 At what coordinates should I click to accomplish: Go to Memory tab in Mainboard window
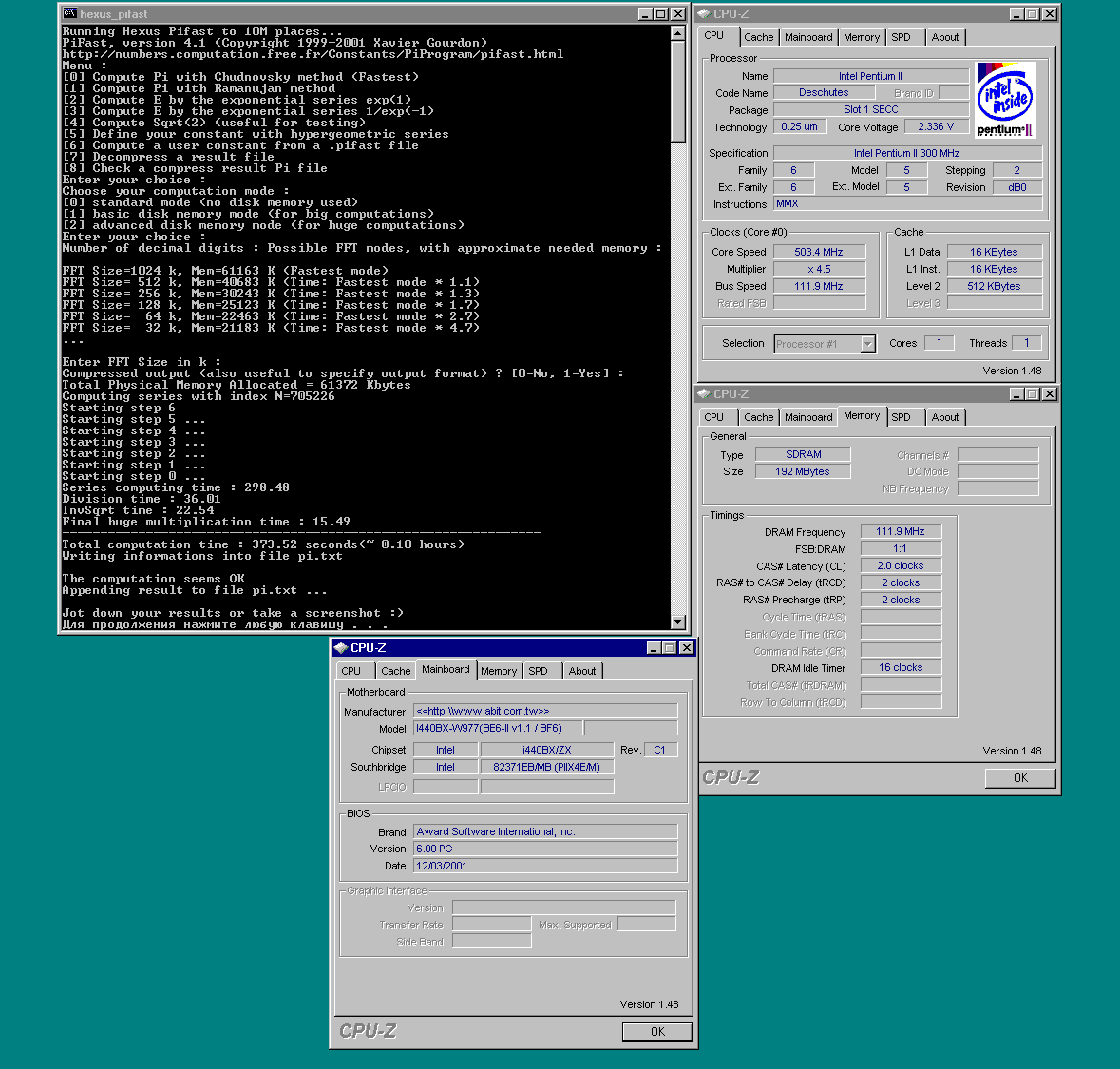pos(499,671)
